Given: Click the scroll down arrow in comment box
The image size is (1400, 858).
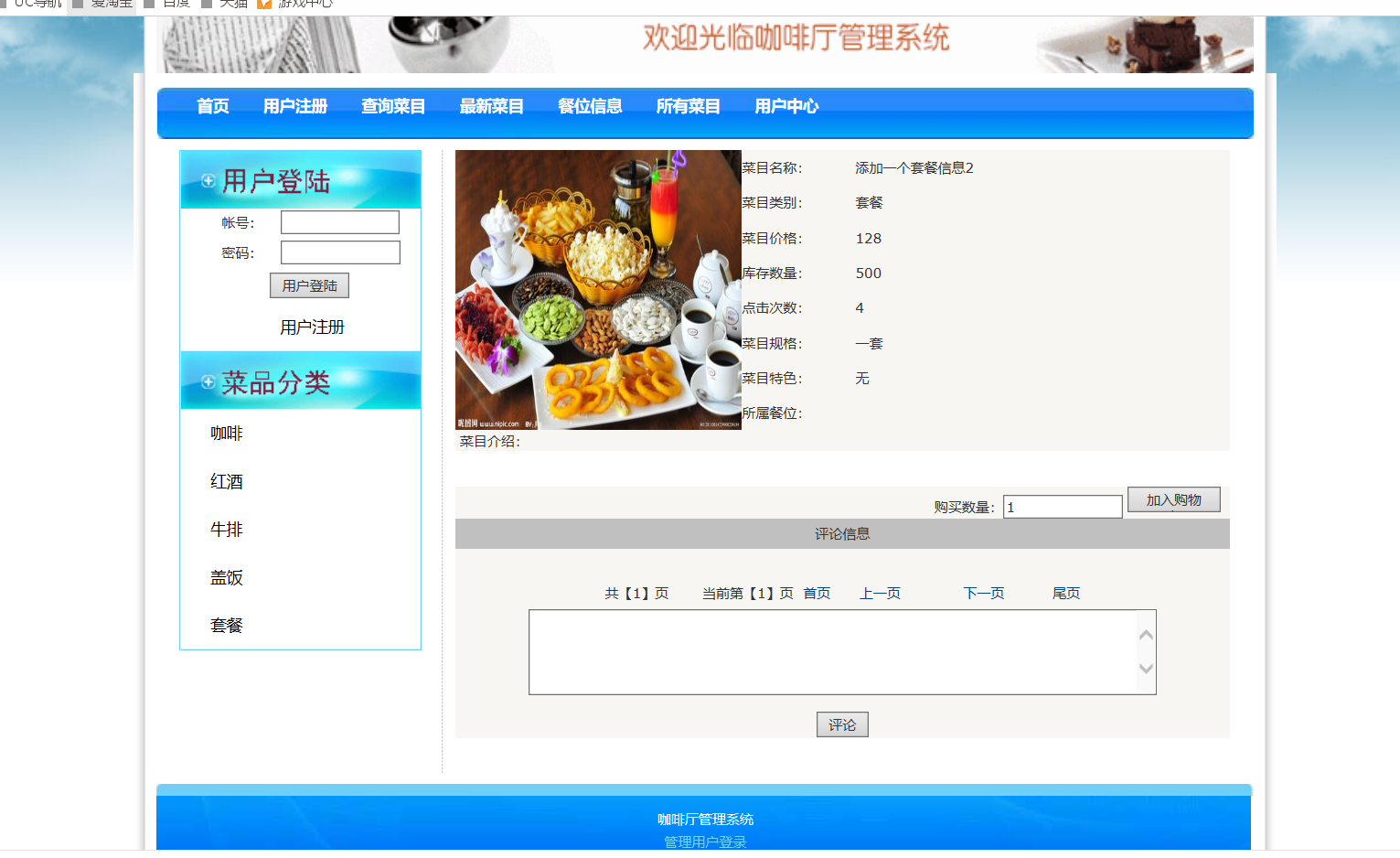Looking at the screenshot, I should pos(1146,669).
